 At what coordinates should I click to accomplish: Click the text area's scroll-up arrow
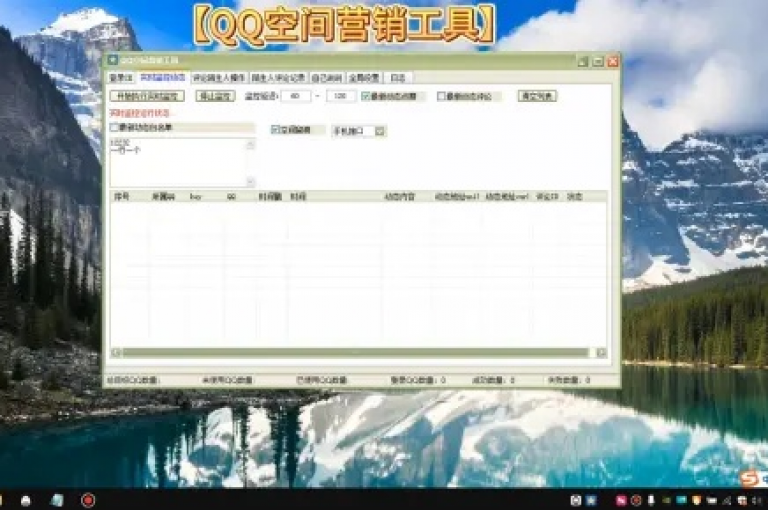pyautogui.click(x=250, y=144)
